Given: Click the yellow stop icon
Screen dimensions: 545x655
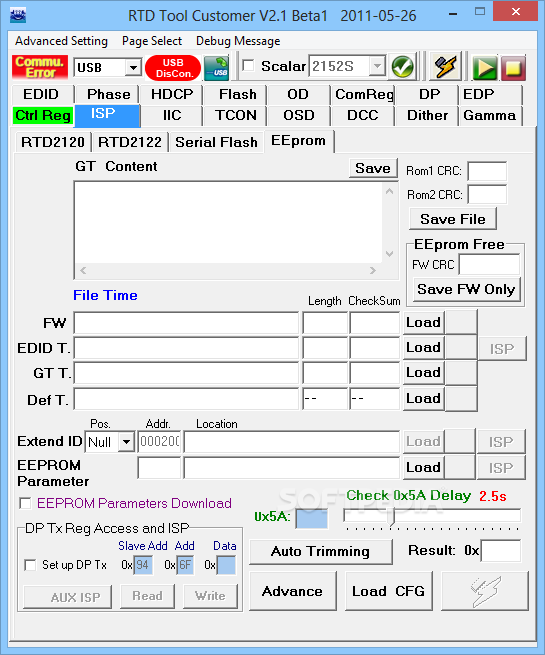Looking at the screenshot, I should [x=513, y=68].
